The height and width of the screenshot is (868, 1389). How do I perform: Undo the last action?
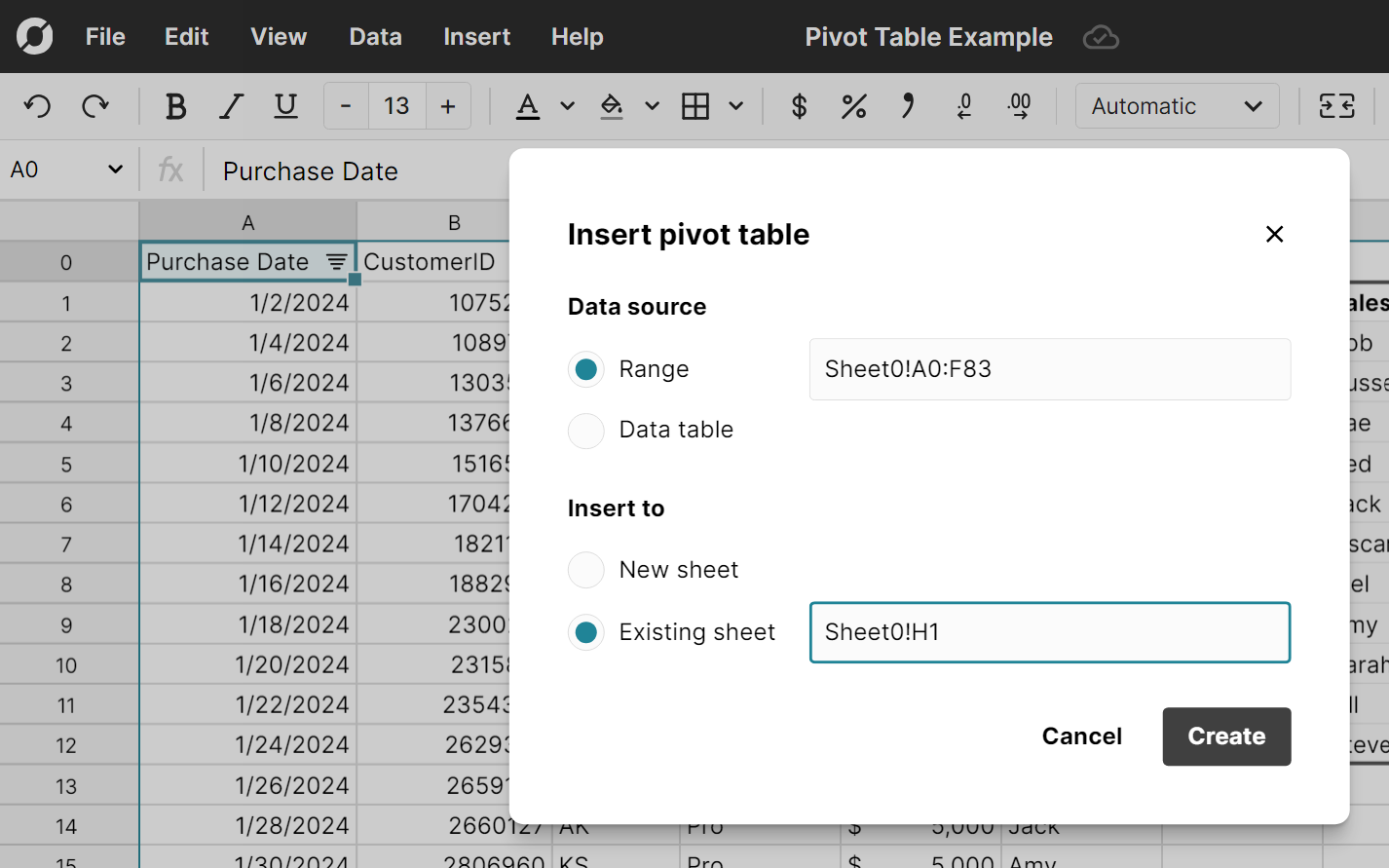point(37,106)
